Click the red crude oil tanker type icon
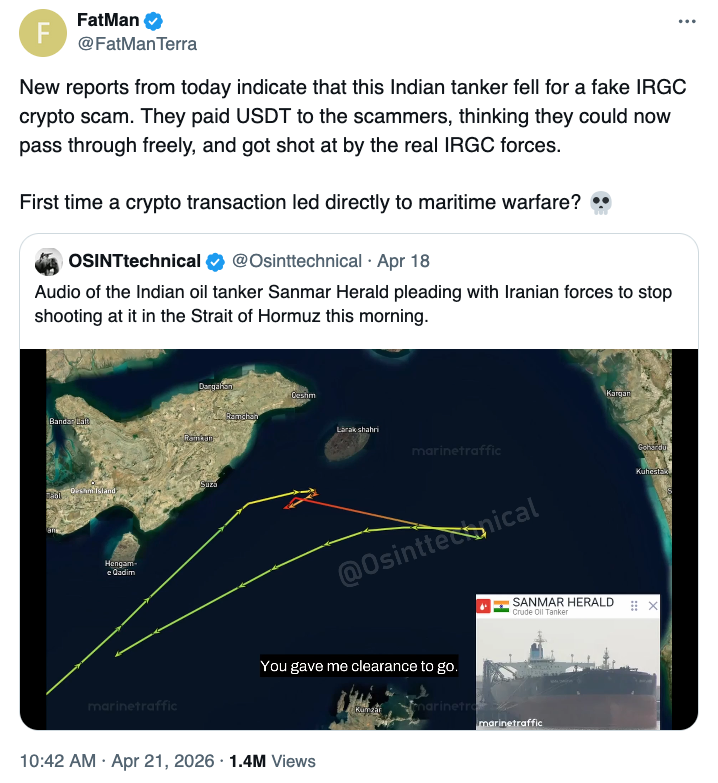The width and height of the screenshot is (718, 783). tap(484, 606)
